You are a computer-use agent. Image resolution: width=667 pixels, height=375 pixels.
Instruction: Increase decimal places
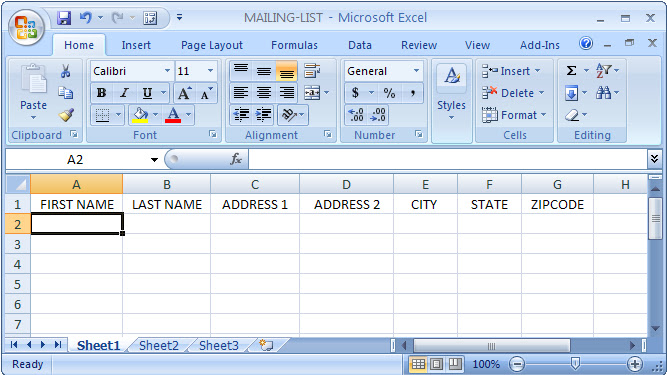click(356, 115)
